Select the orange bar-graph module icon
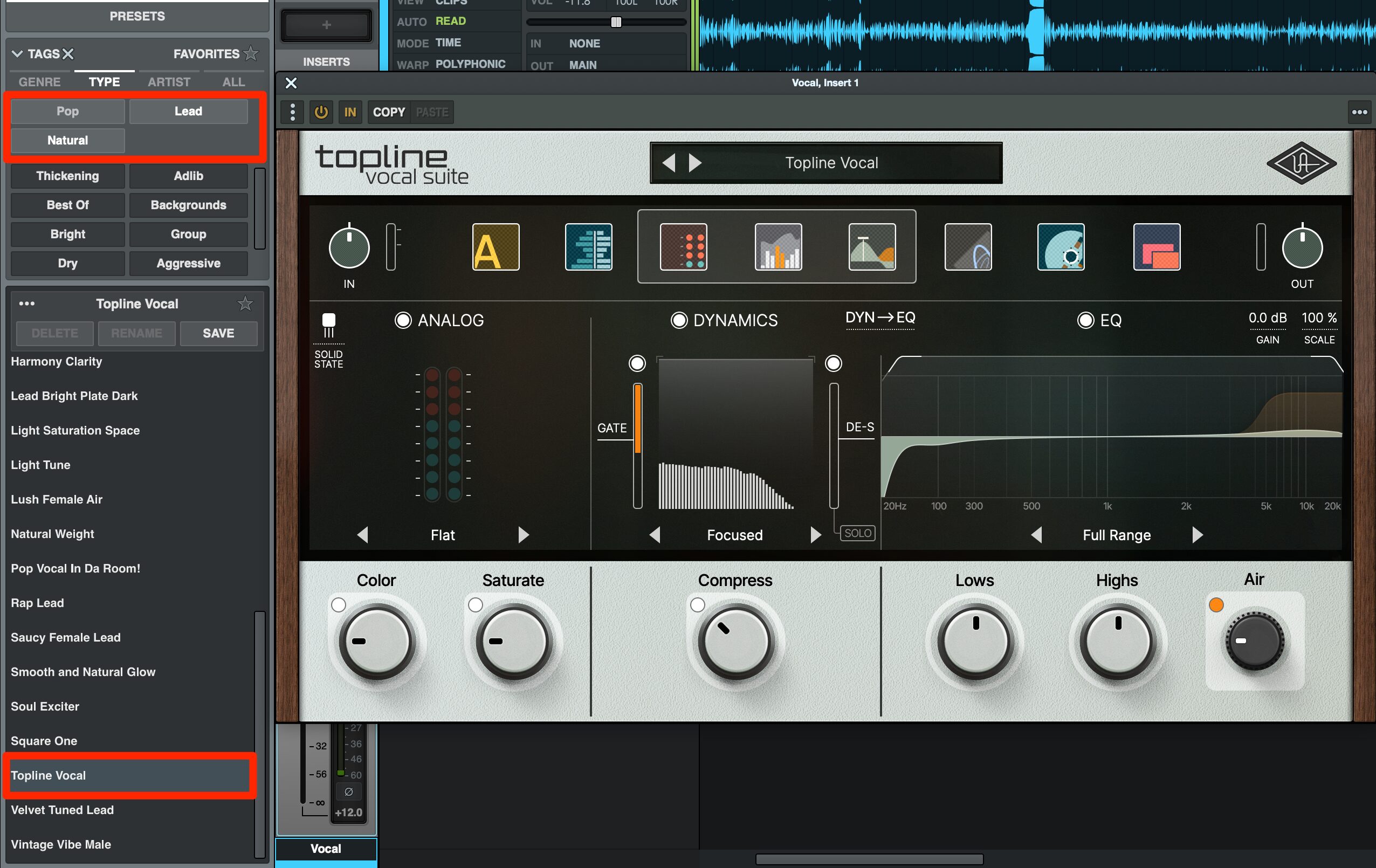This screenshot has height=868, width=1376. (778, 247)
